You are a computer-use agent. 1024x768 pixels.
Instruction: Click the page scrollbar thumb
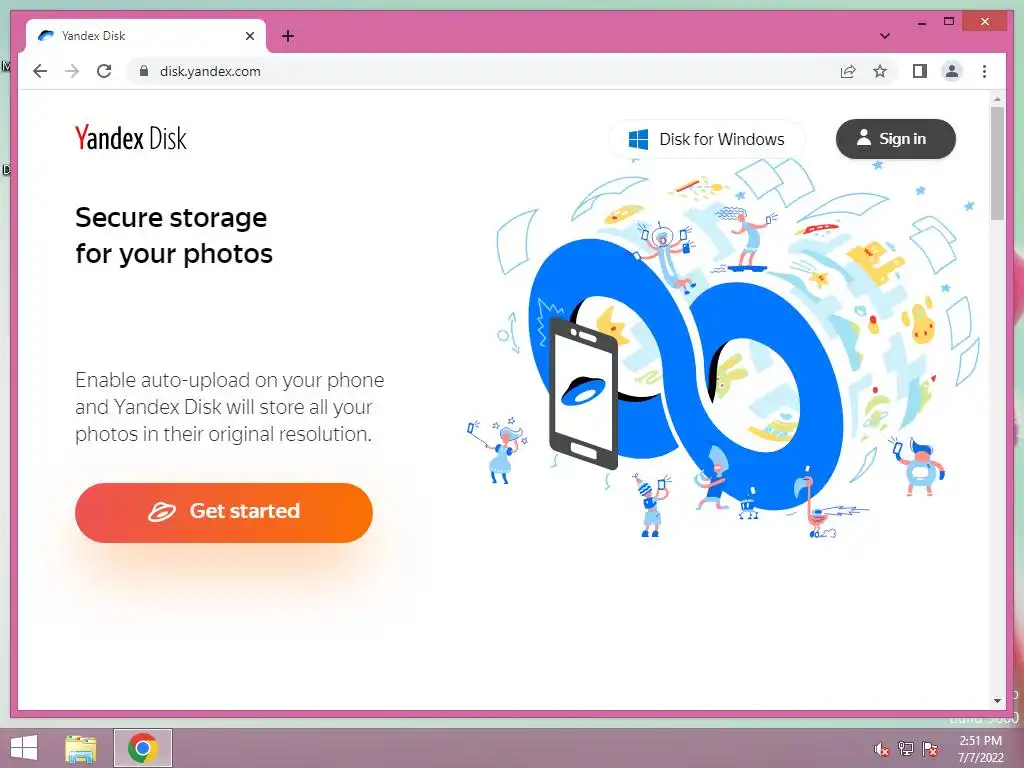point(997,163)
